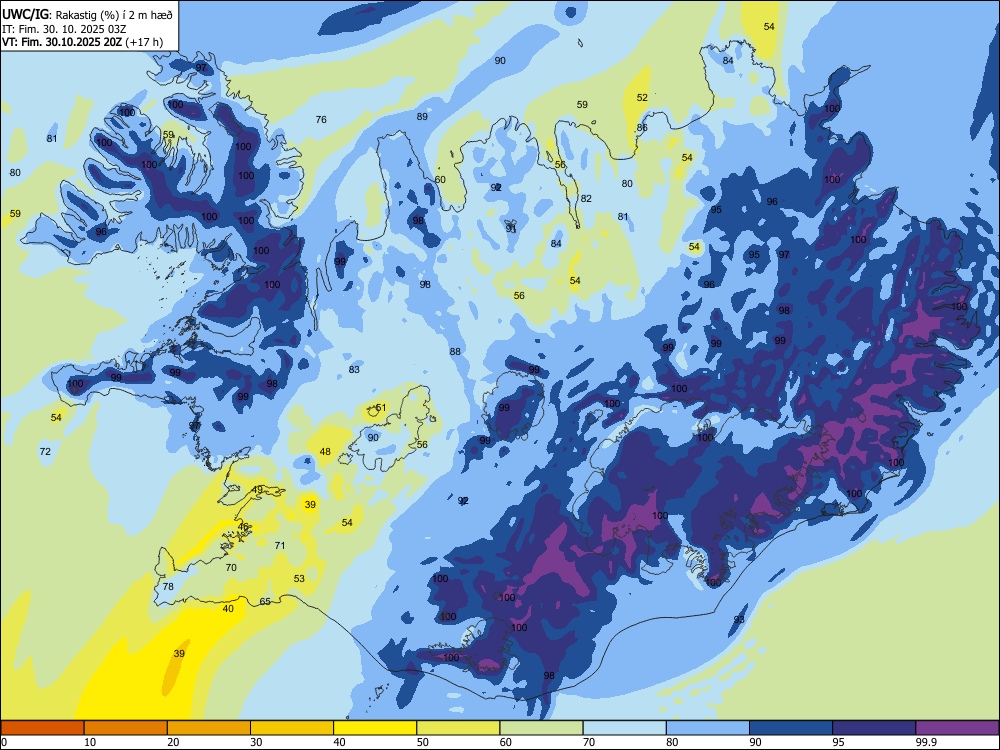Click the pale green 60–70 legend swatch

(541, 728)
